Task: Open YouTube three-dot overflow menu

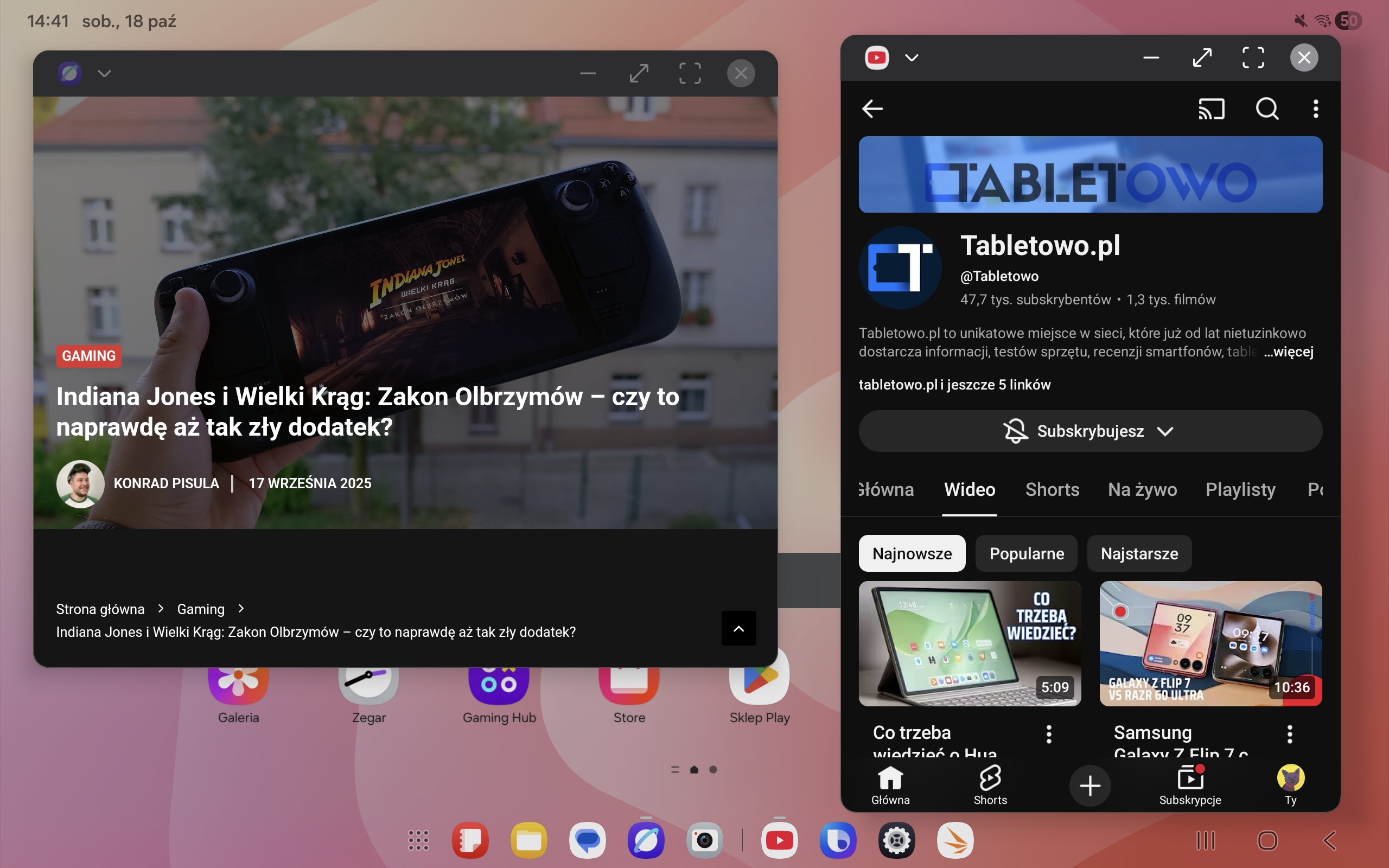Action: 1316,108
